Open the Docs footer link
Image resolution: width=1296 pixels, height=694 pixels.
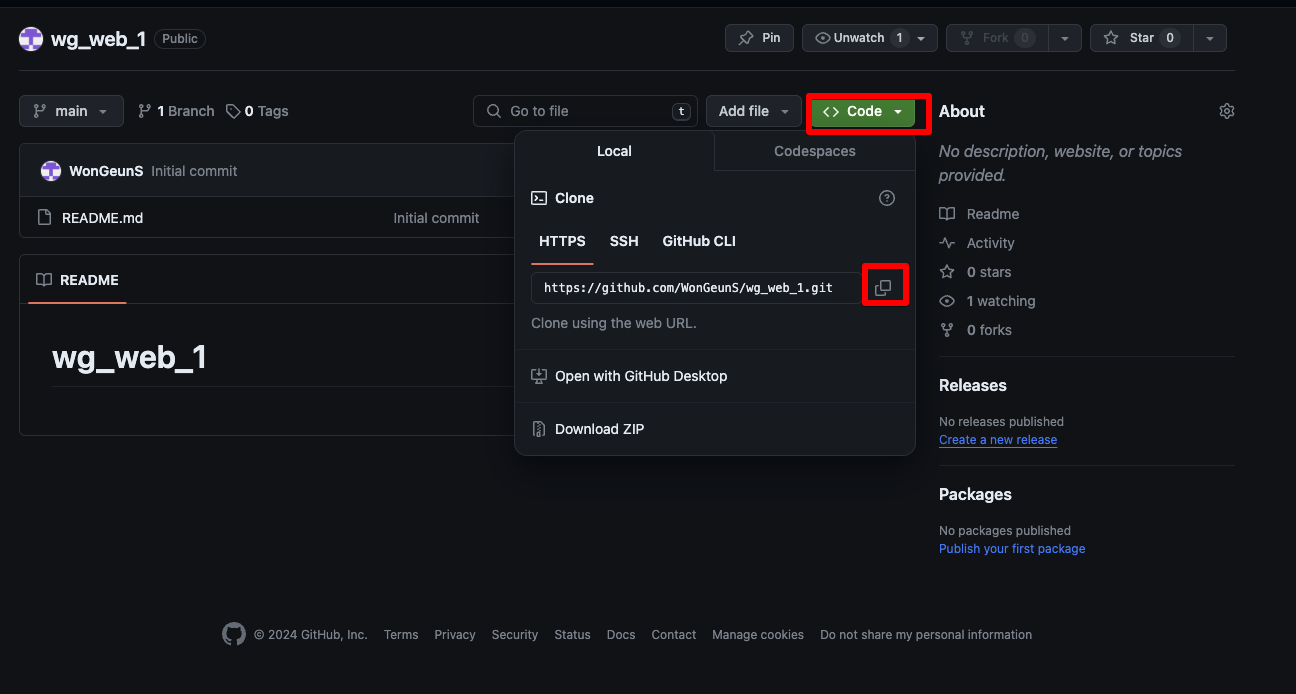(621, 635)
